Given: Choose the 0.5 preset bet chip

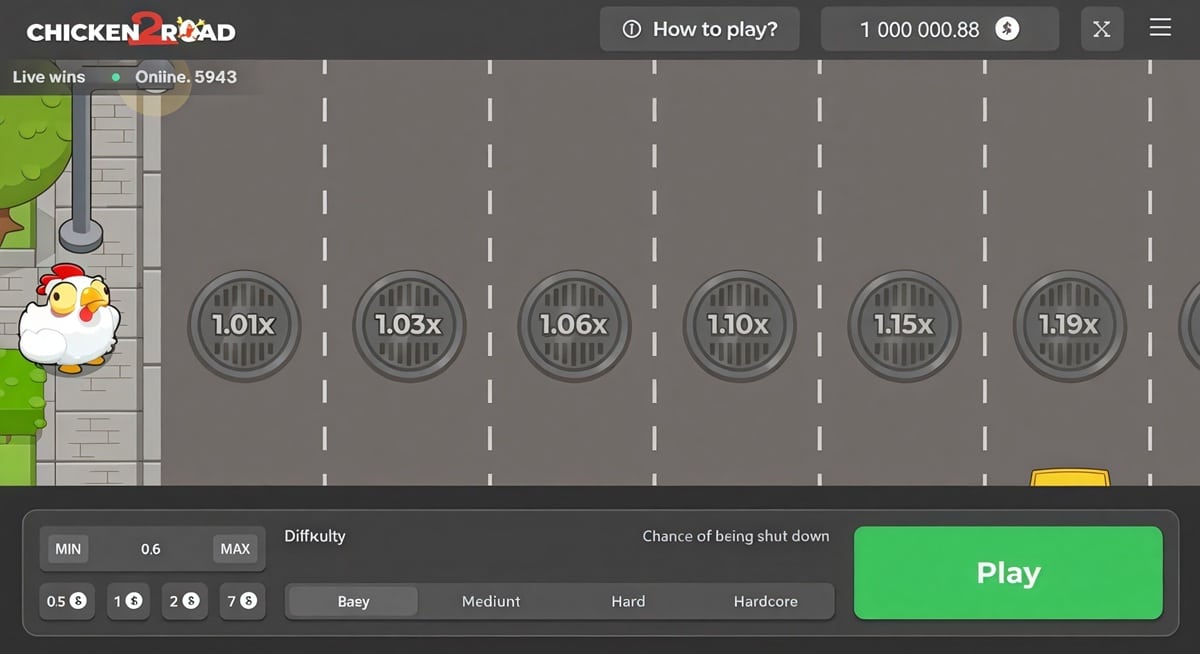Looking at the screenshot, I should pyautogui.click(x=67, y=601).
